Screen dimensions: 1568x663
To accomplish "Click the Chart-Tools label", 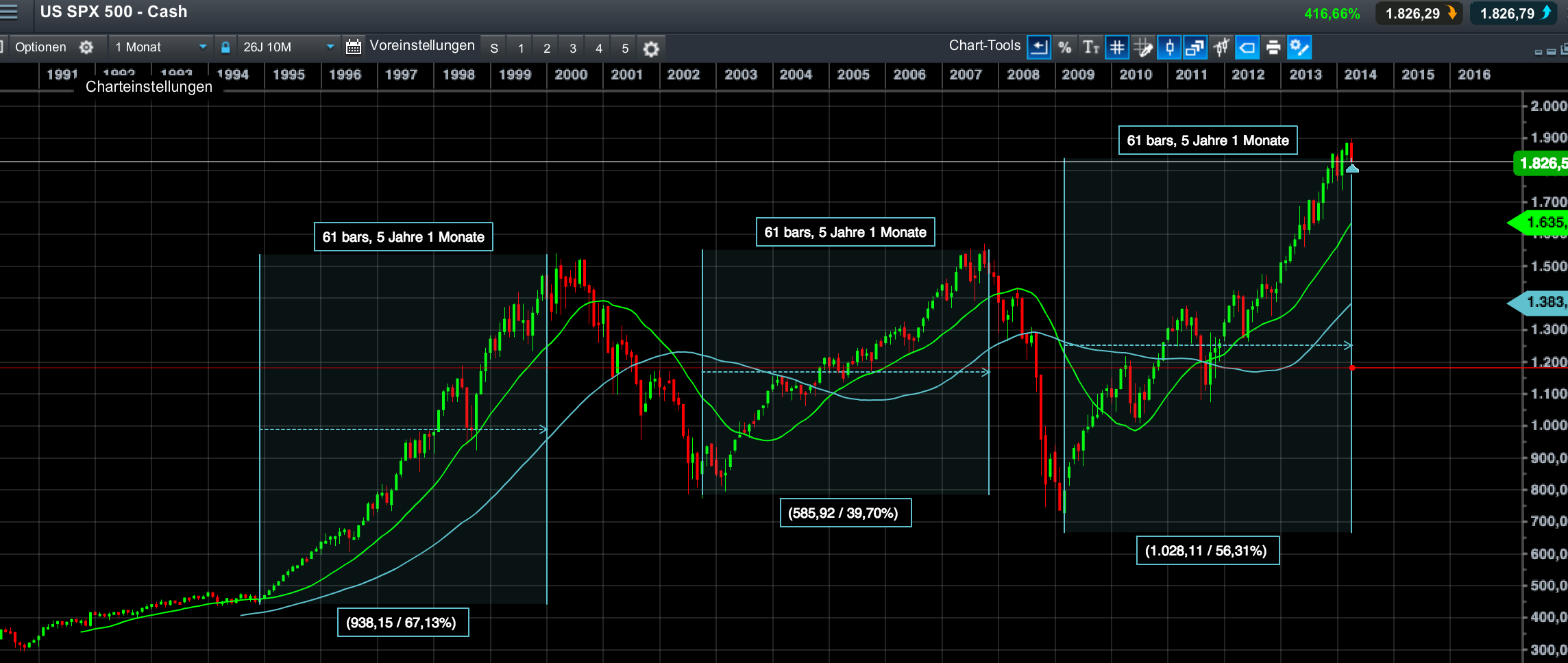I will 985,45.
